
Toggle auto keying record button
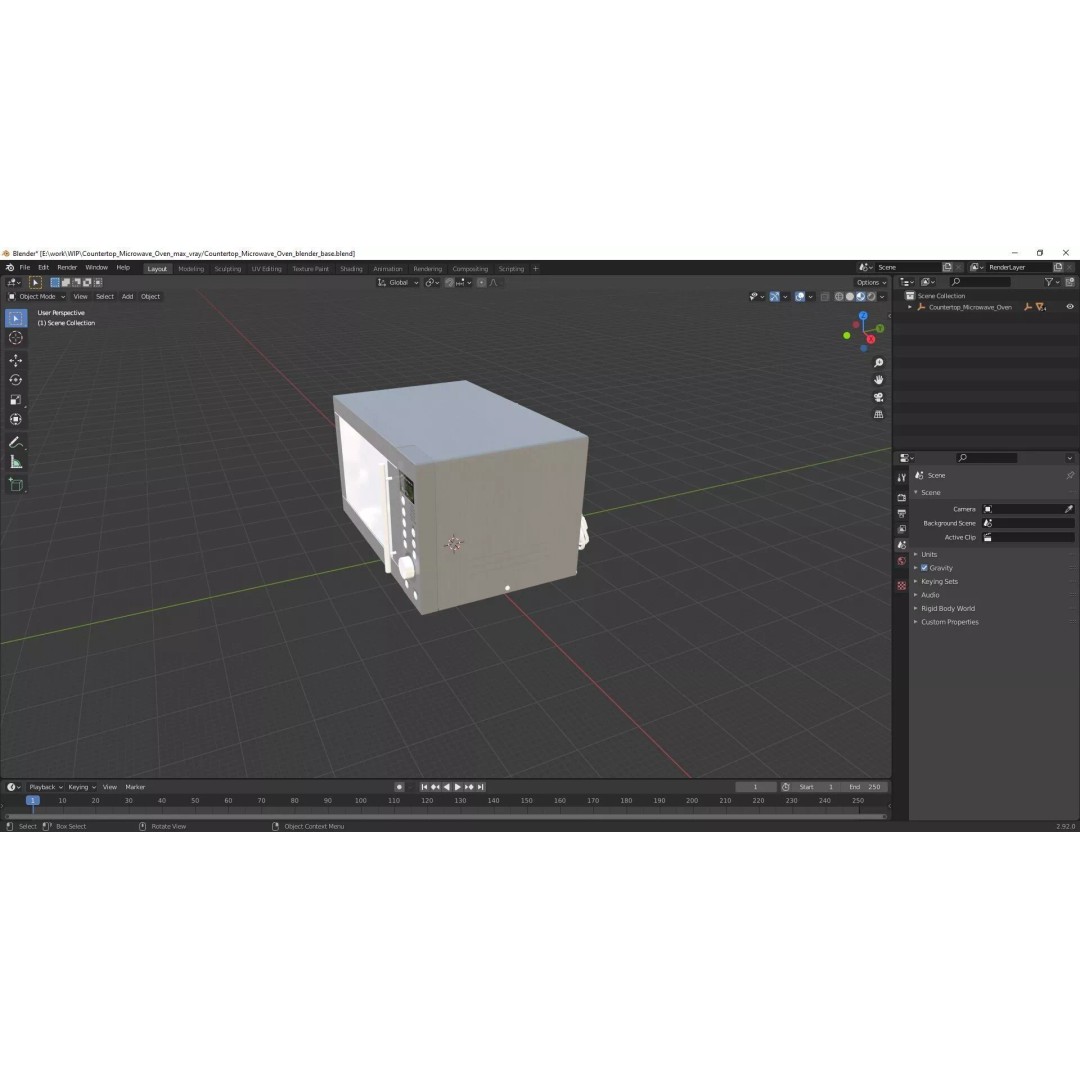399,787
